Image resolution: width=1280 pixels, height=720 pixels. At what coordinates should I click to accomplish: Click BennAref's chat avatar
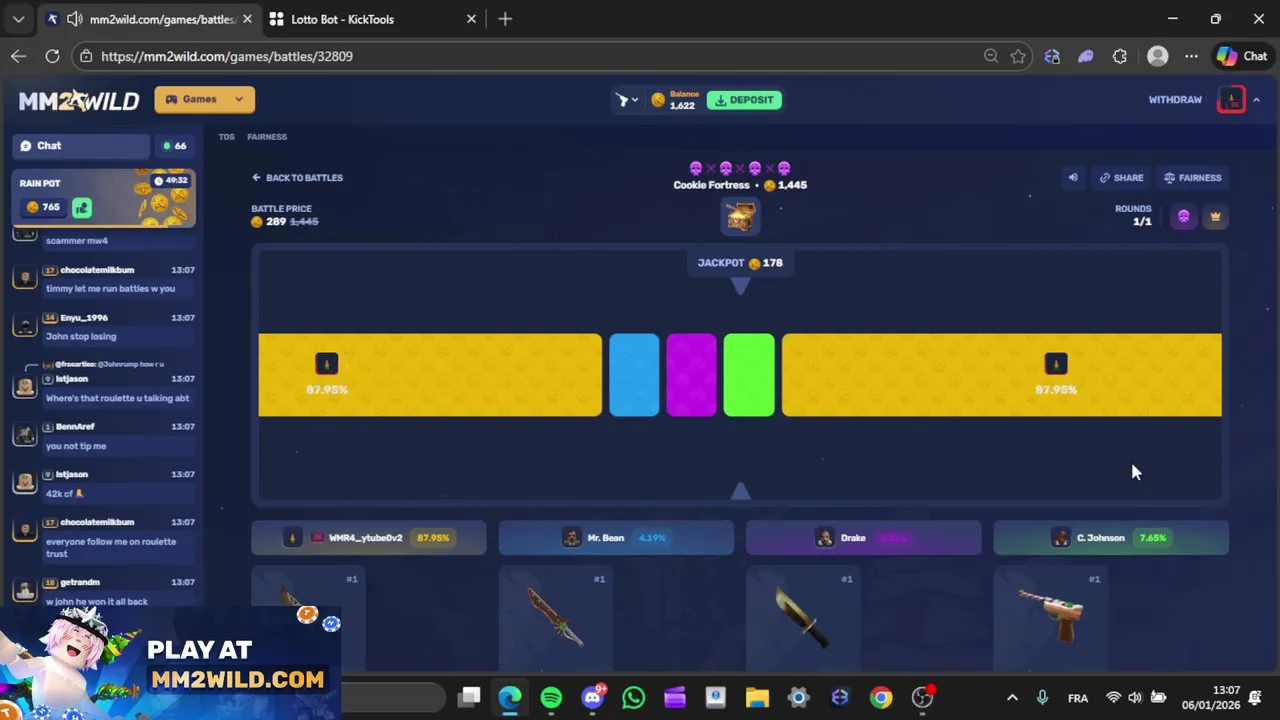[x=26, y=434]
